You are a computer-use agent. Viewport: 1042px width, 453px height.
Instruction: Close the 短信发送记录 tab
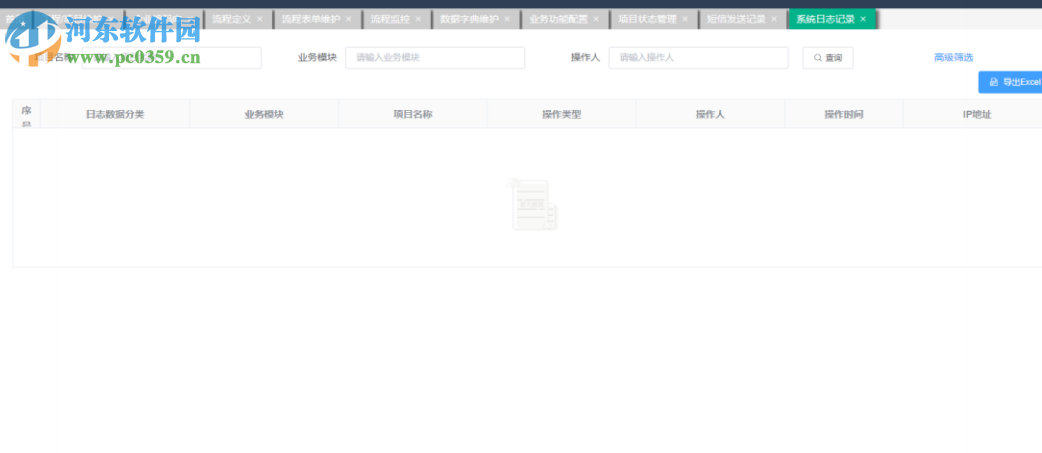tap(774, 19)
